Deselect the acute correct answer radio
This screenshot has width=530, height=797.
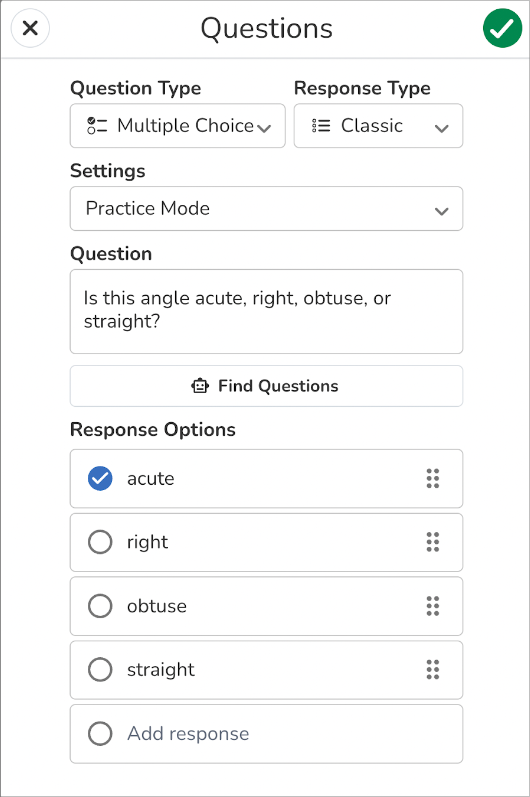(x=100, y=478)
